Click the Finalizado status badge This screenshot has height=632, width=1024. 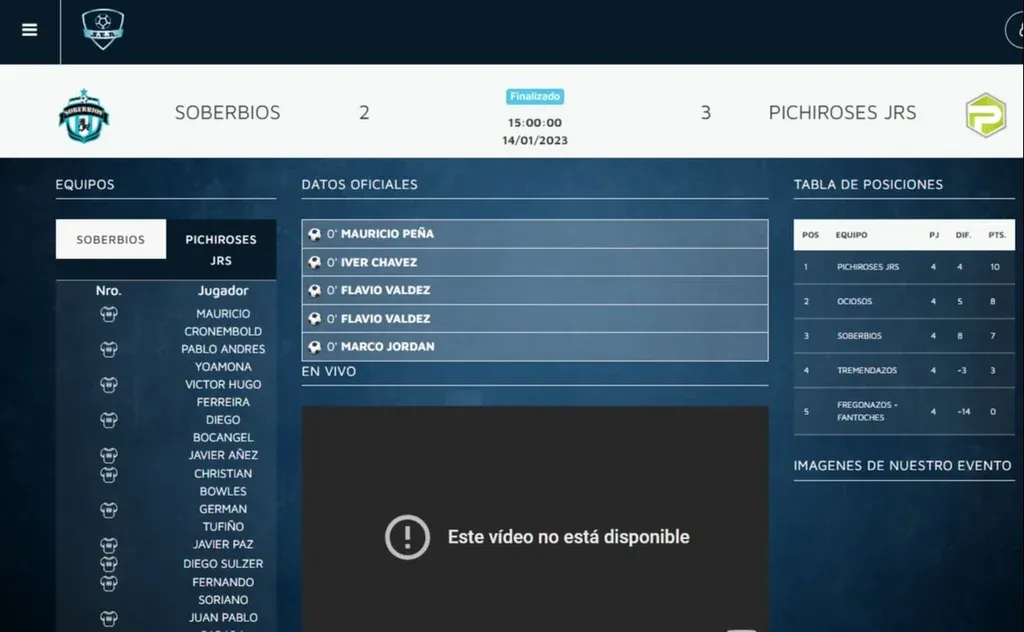click(x=535, y=97)
